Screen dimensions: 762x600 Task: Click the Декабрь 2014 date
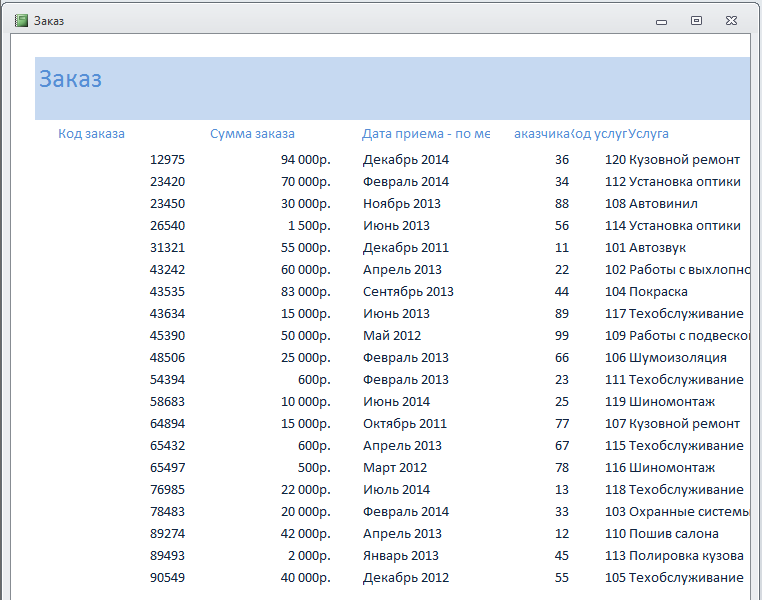406,160
